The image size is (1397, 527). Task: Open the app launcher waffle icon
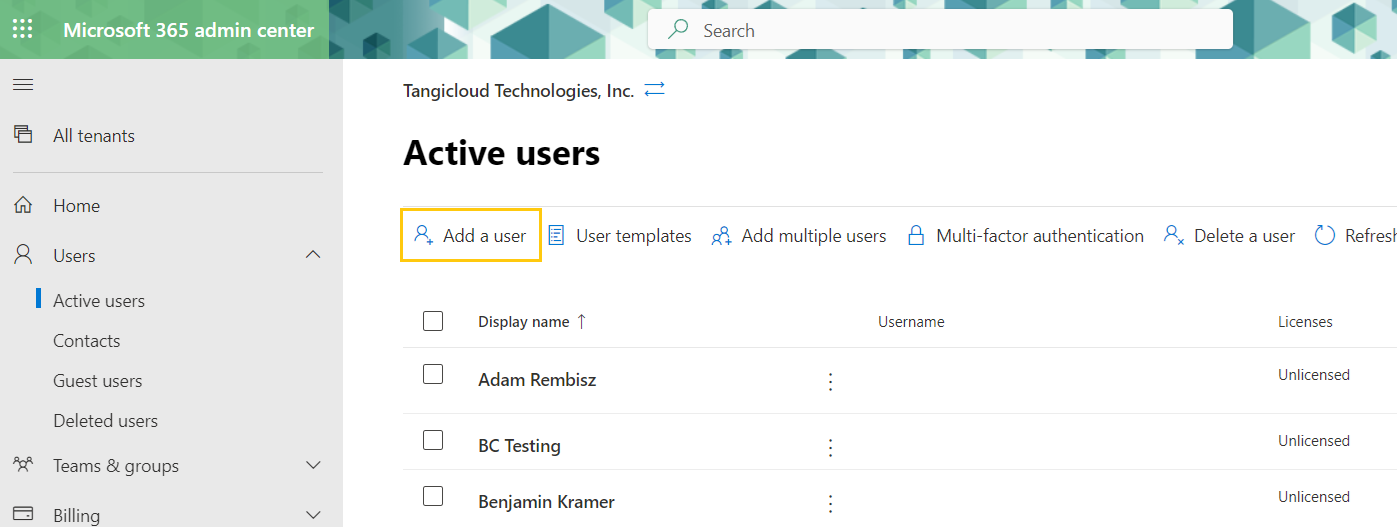coord(22,29)
